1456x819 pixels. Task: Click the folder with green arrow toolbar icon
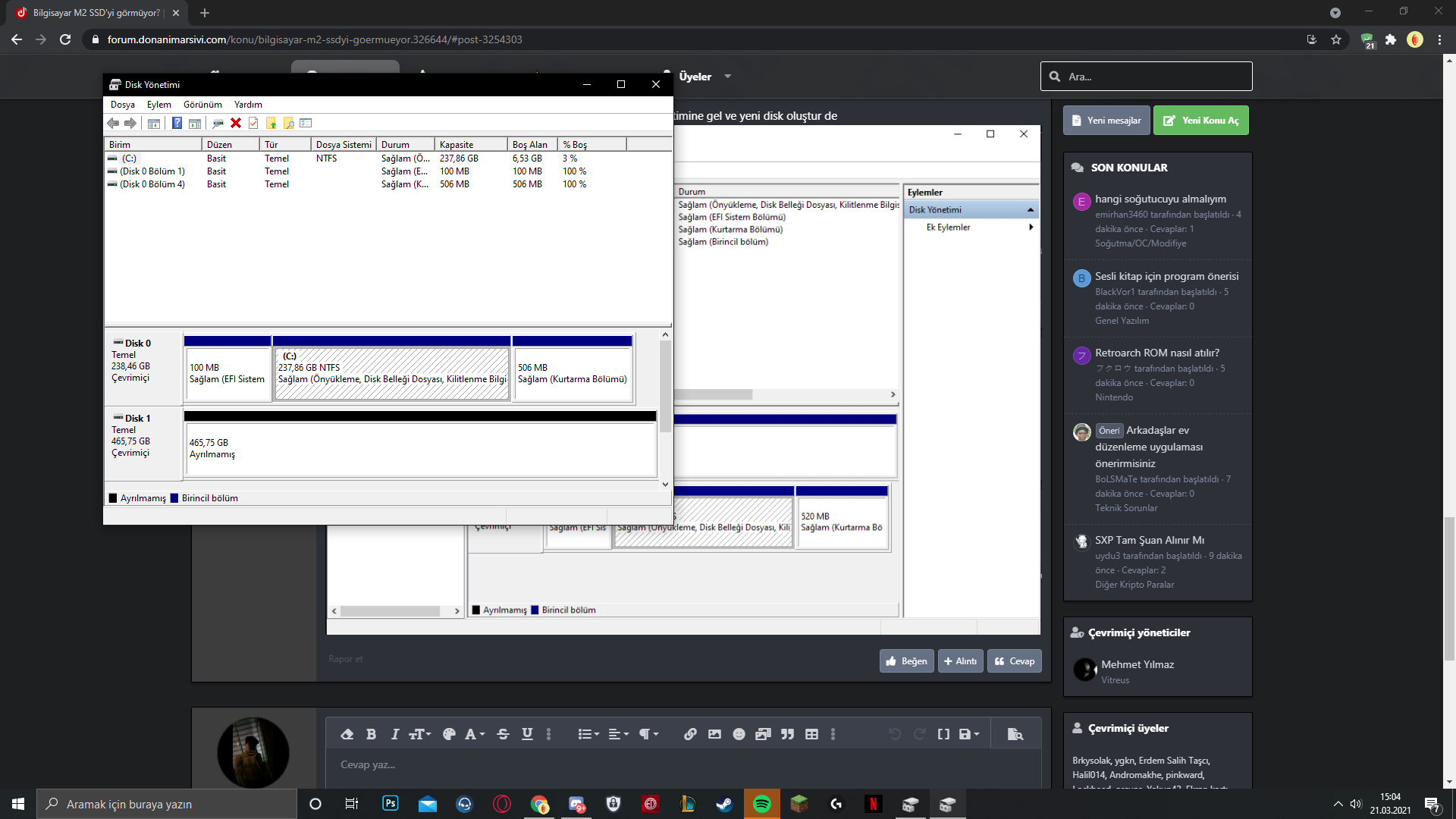pos(271,123)
